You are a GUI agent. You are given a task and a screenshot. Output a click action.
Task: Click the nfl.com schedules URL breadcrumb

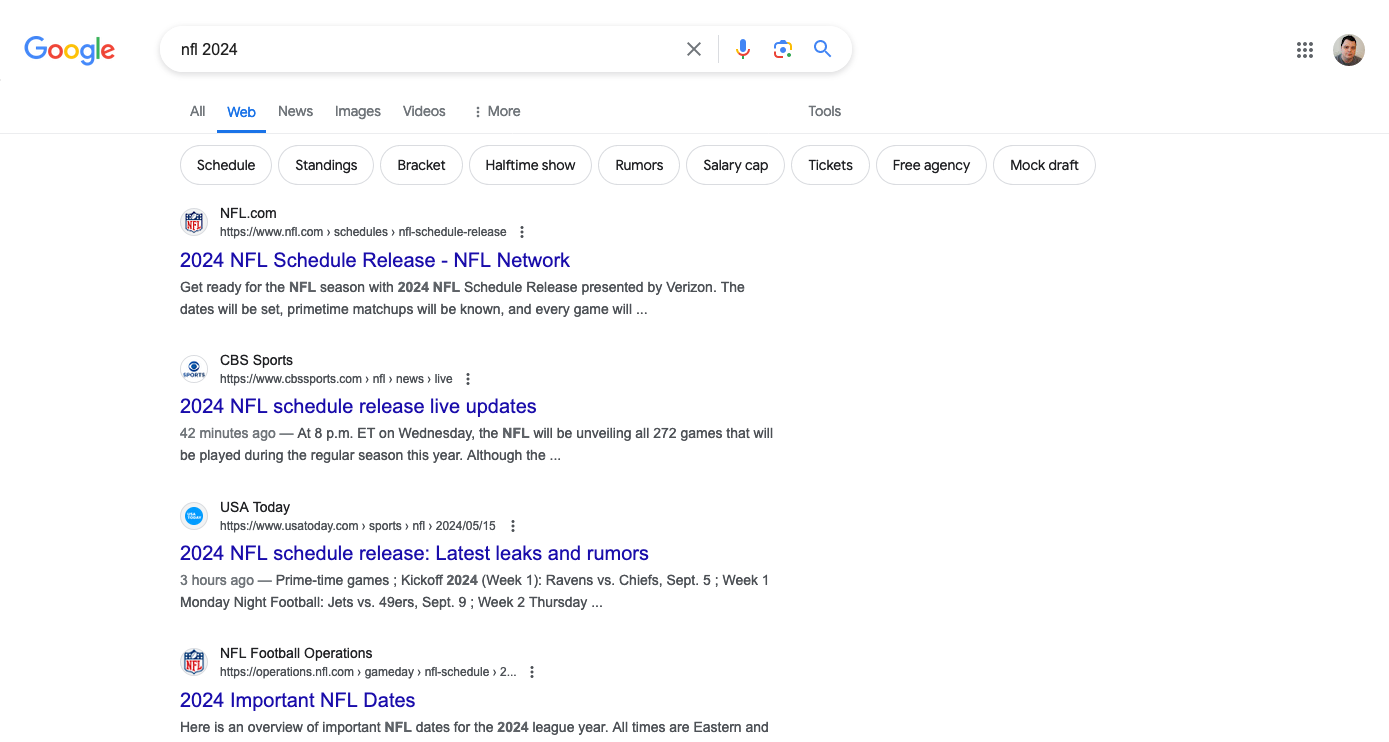(x=363, y=232)
